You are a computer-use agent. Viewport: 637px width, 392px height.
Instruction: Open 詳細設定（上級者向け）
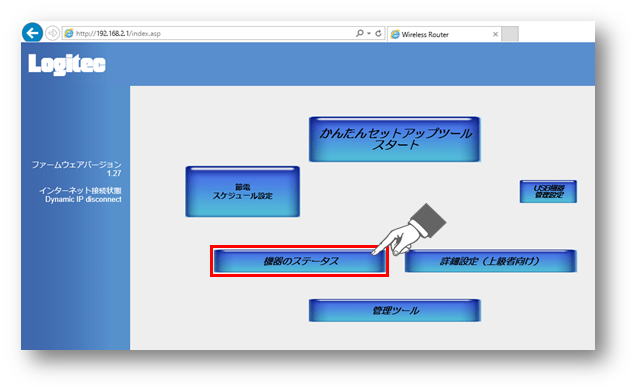click(490, 261)
